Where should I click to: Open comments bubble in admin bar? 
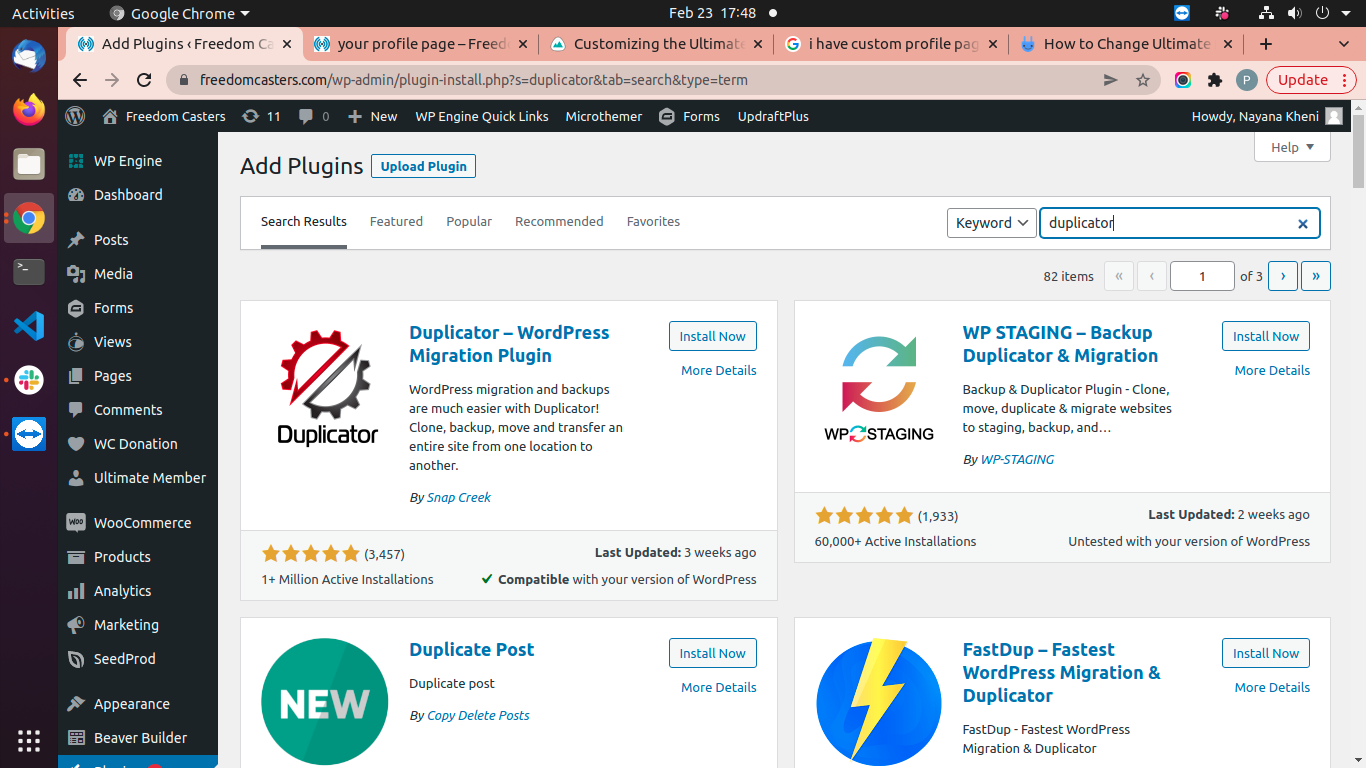[313, 116]
